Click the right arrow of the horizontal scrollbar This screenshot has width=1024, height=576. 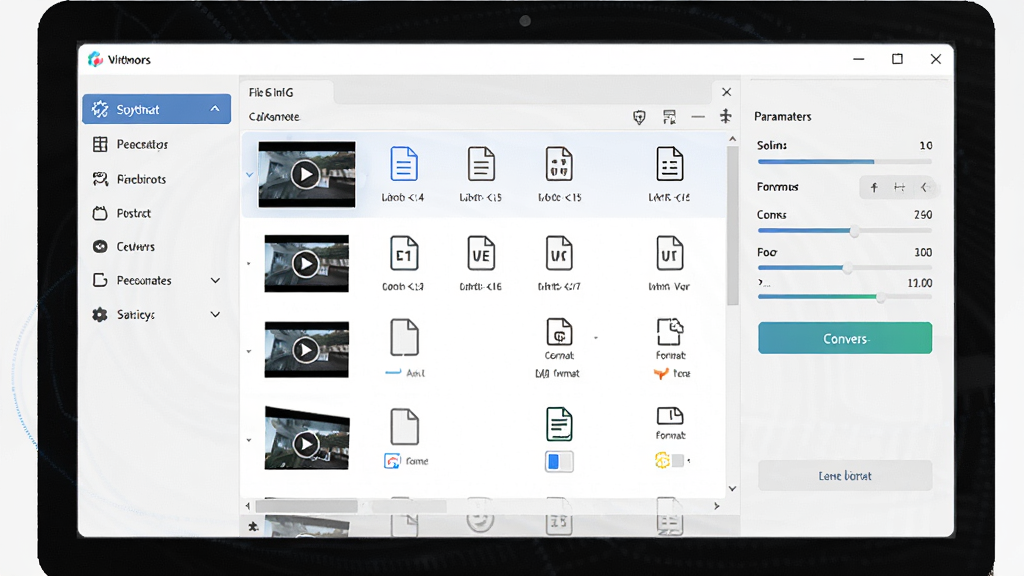[x=716, y=506]
